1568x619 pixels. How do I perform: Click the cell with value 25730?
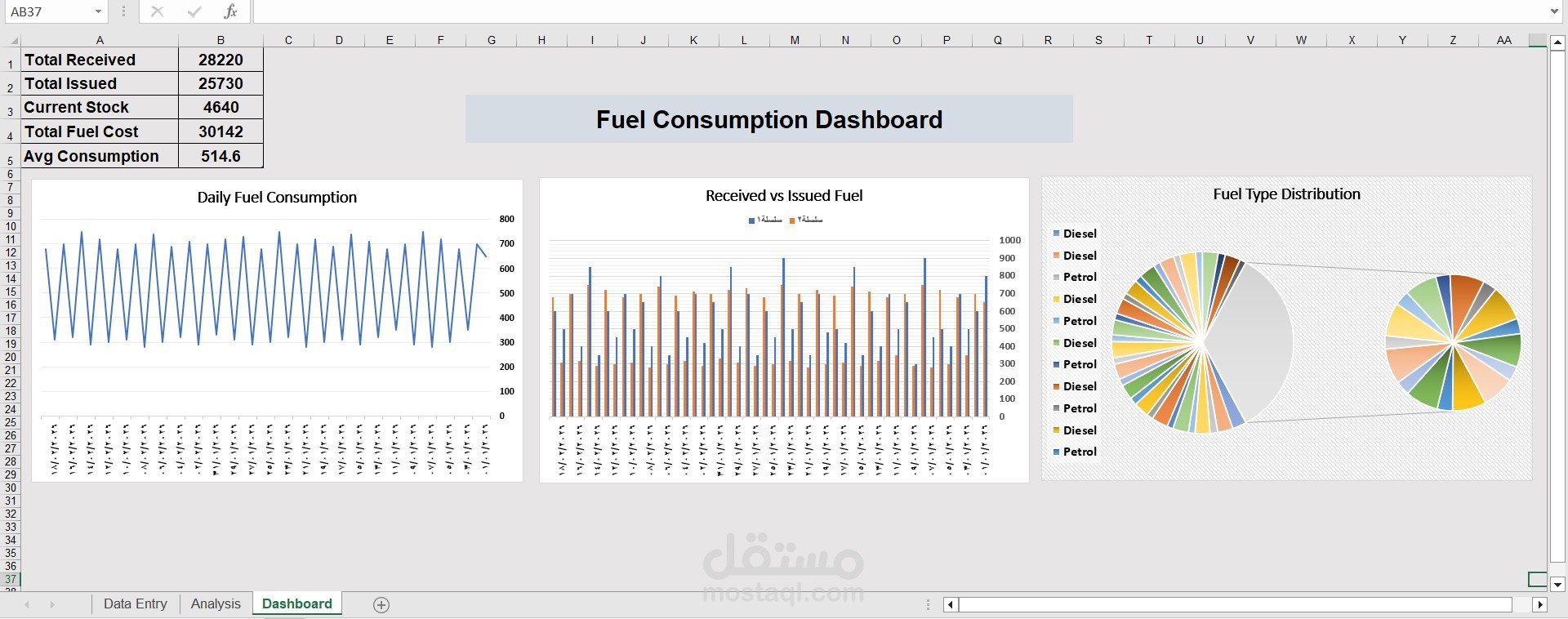pos(220,83)
